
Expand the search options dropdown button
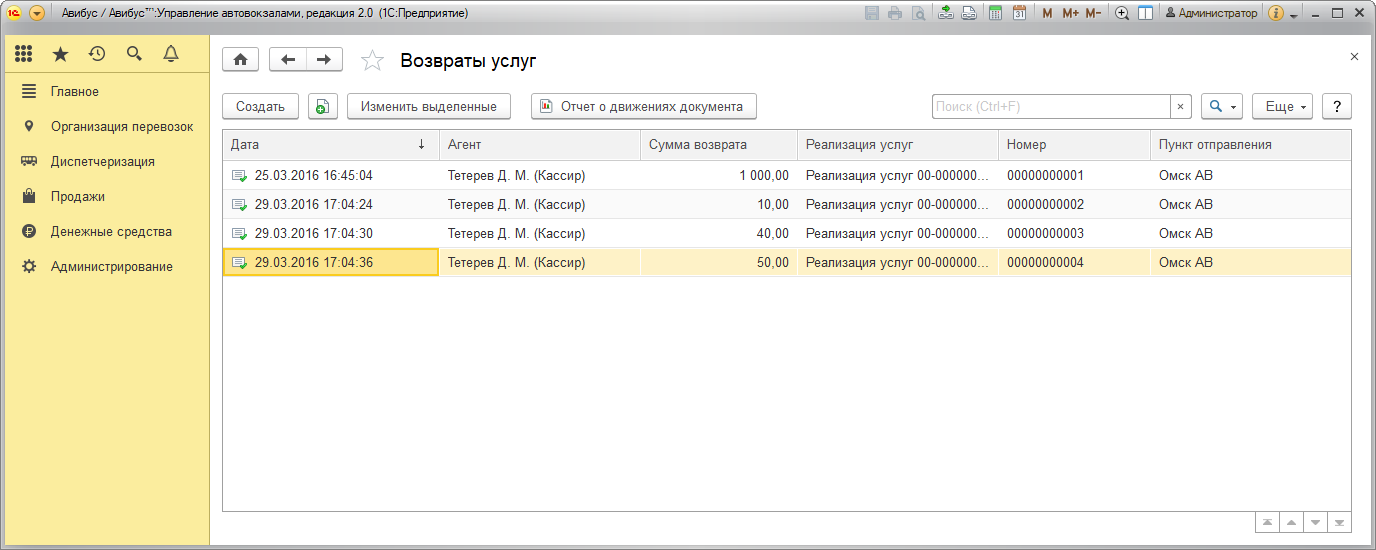(x=1221, y=107)
